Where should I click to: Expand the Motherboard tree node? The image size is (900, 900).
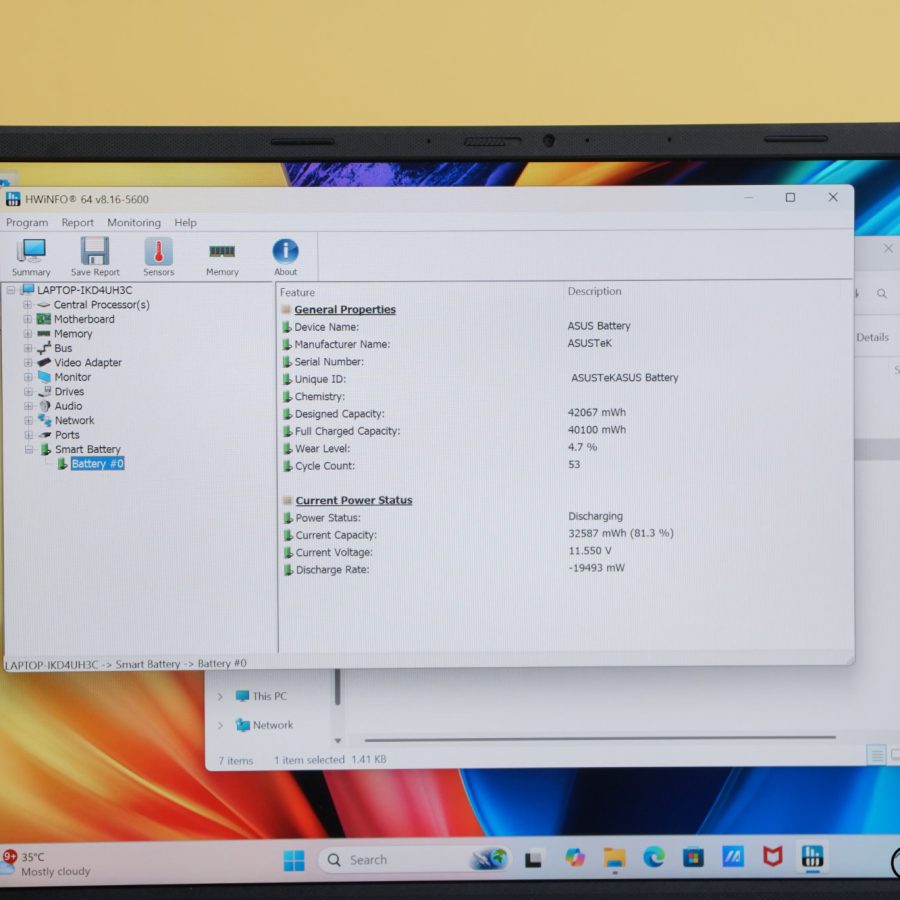tap(28, 319)
